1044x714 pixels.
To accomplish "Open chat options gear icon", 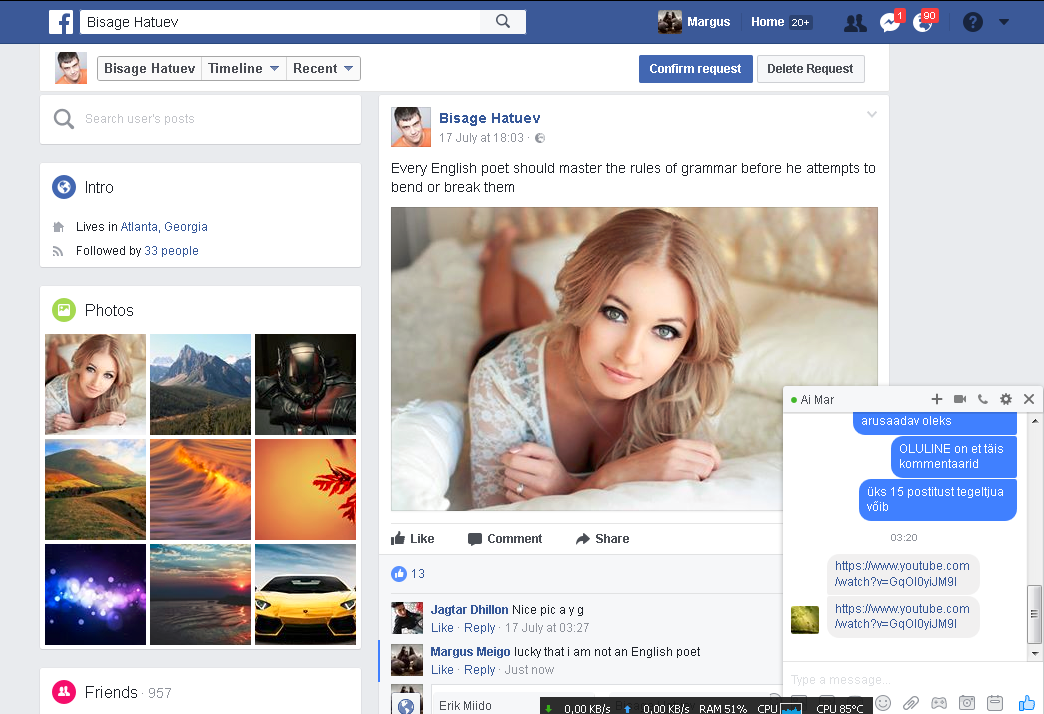I will pyautogui.click(x=1005, y=399).
